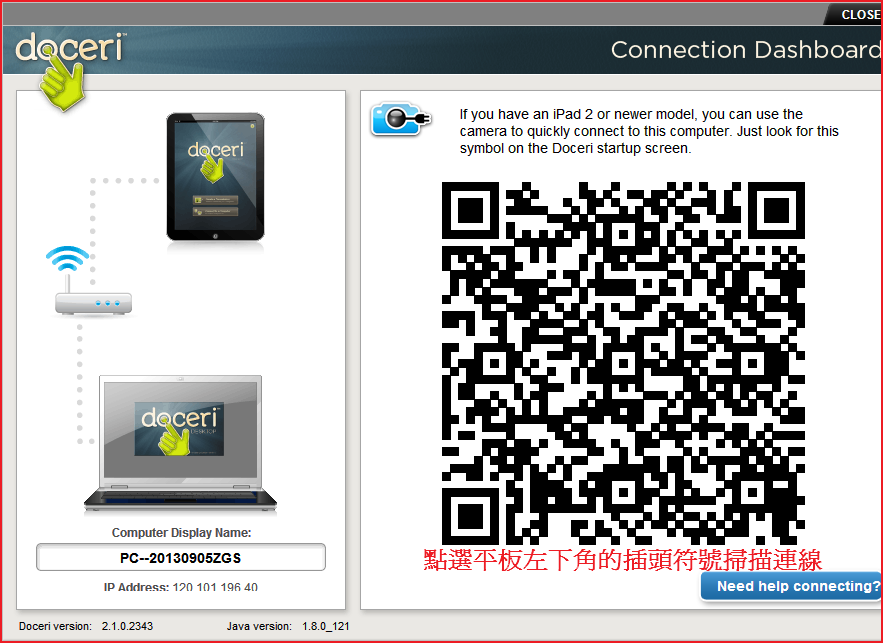Edit the Computer Display Name field
Viewport: 883px width, 643px height.
[181, 557]
